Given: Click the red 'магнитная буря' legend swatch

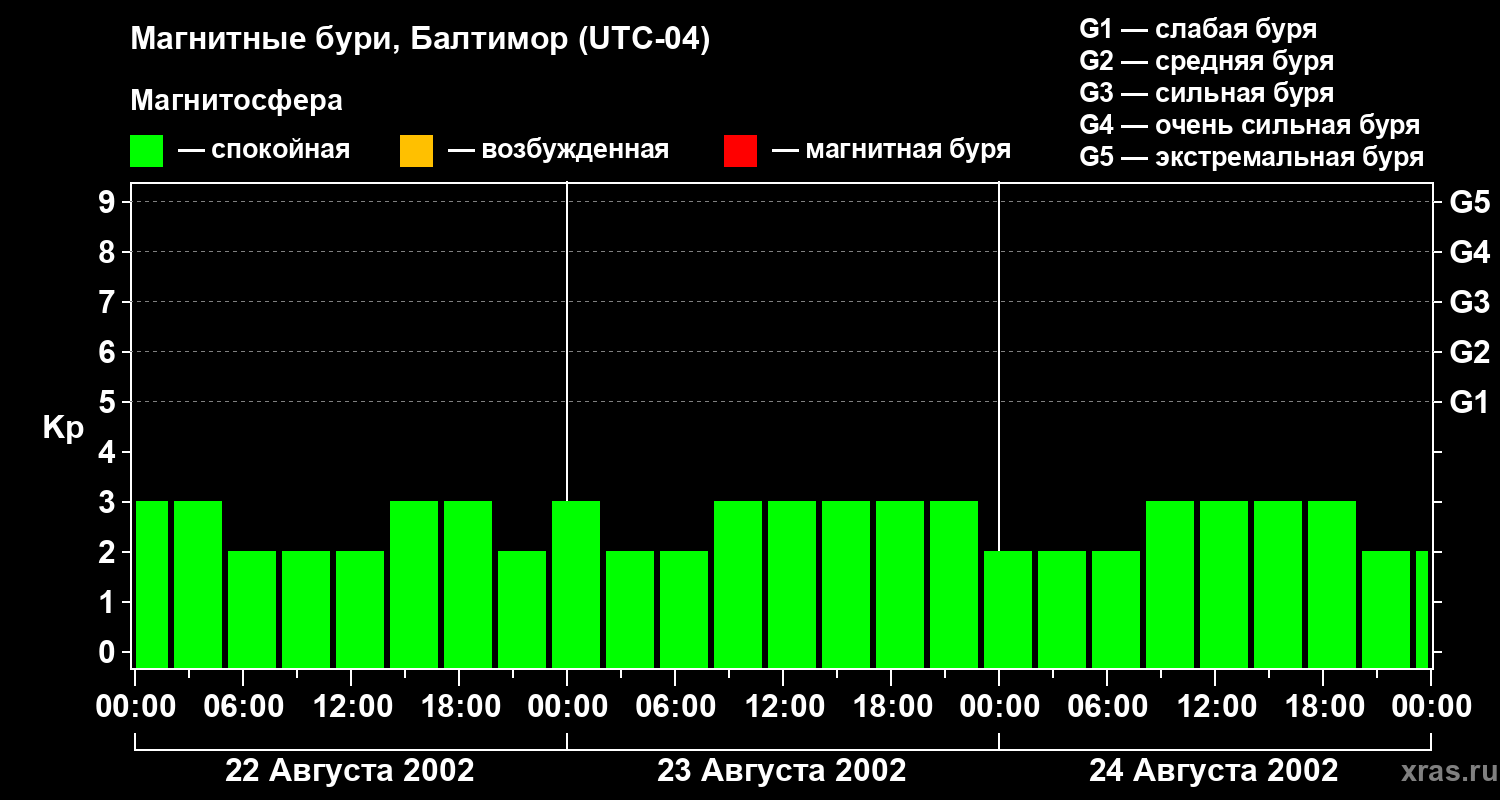Looking at the screenshot, I should tap(740, 151).
